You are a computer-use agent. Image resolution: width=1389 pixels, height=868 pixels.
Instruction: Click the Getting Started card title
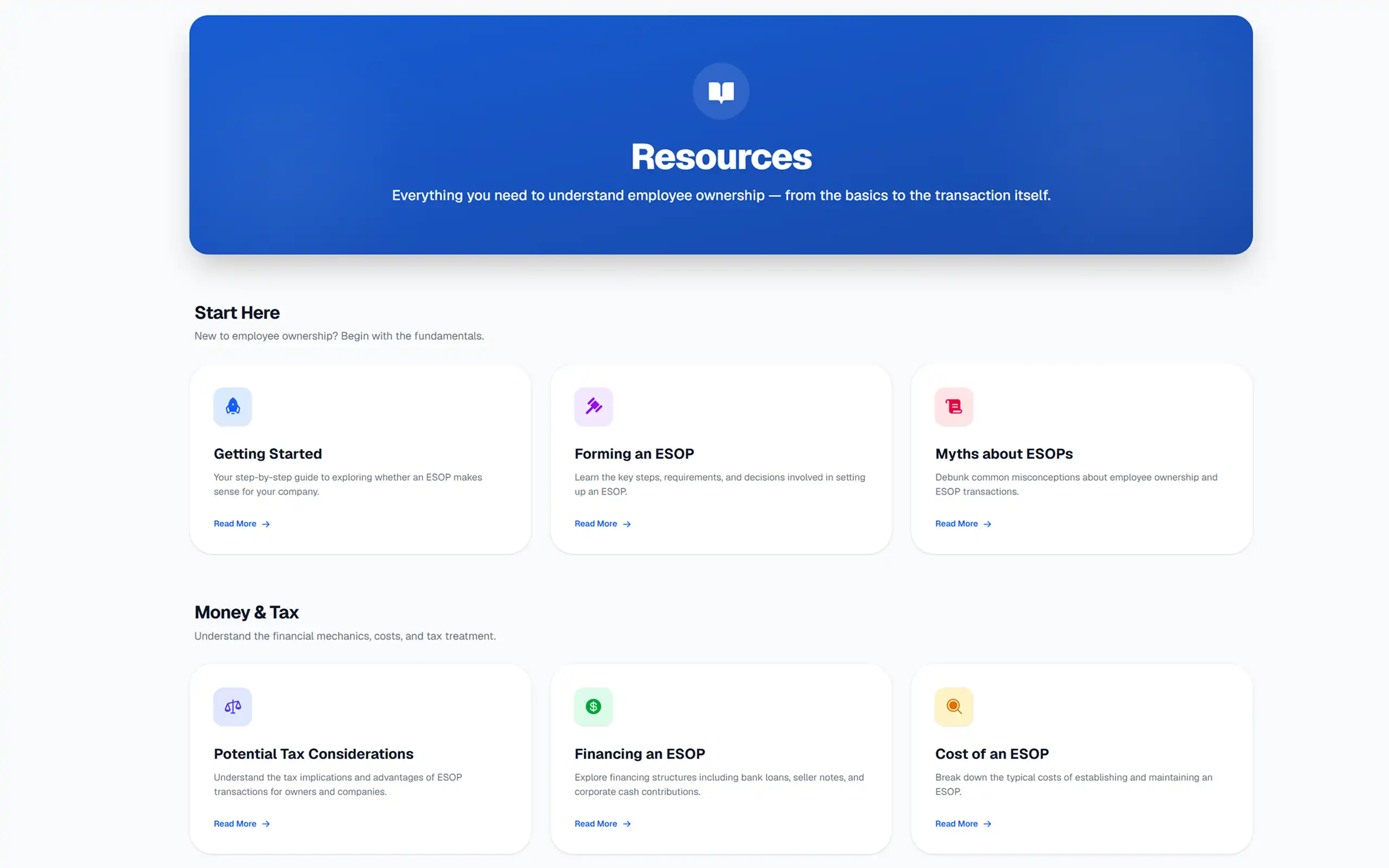click(x=267, y=454)
